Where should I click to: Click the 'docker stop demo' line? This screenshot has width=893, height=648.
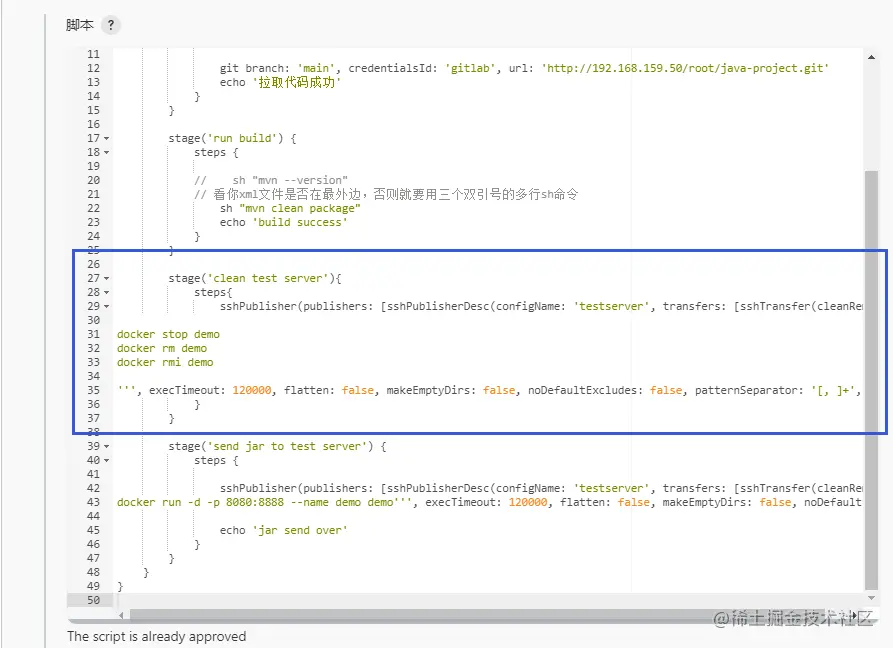pos(168,334)
